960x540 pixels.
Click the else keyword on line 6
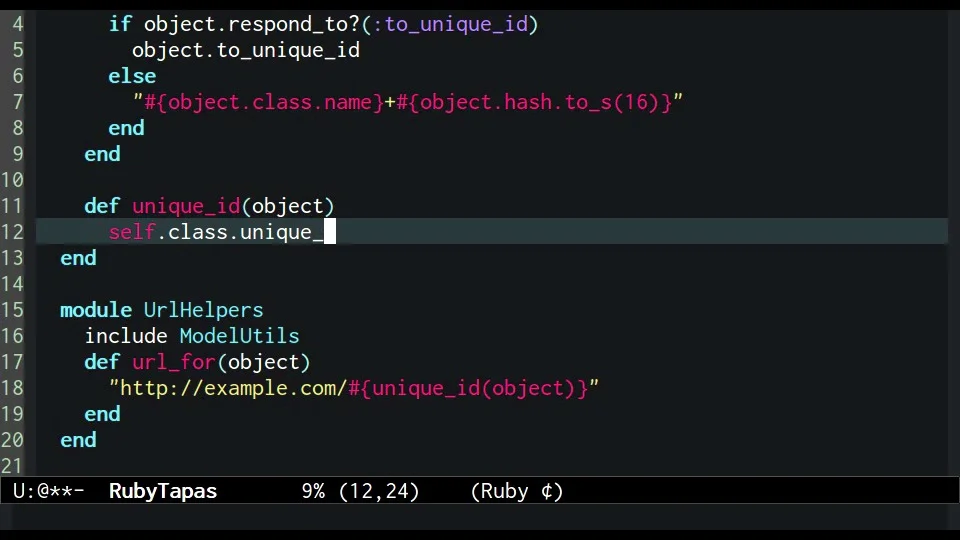[132, 76]
